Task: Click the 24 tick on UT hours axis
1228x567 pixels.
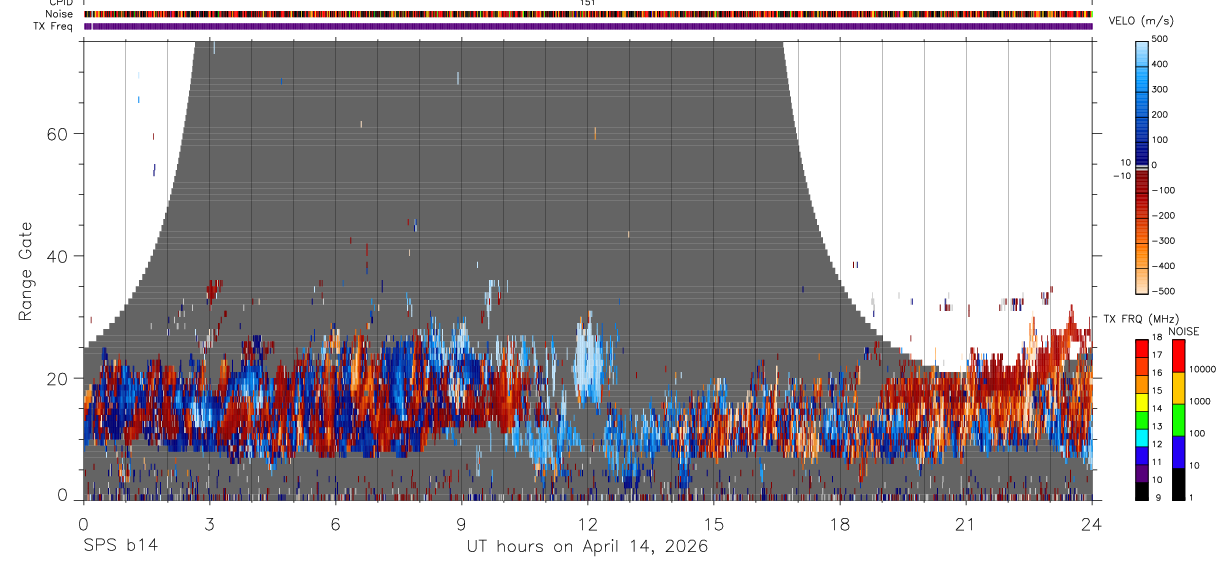Action: 1092,523
